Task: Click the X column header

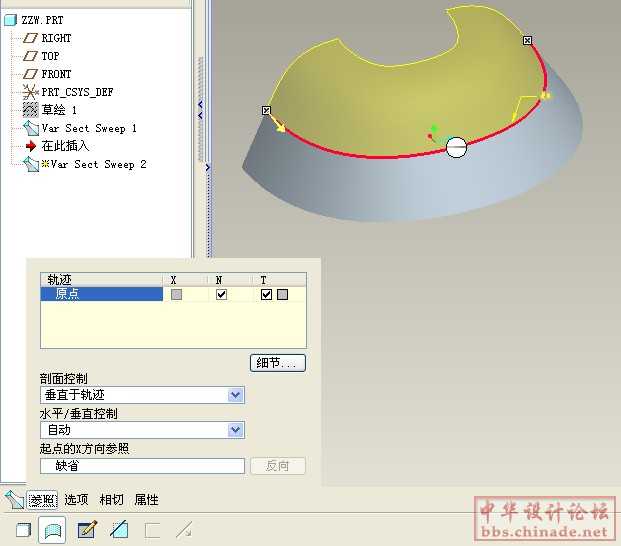Action: (x=185, y=280)
